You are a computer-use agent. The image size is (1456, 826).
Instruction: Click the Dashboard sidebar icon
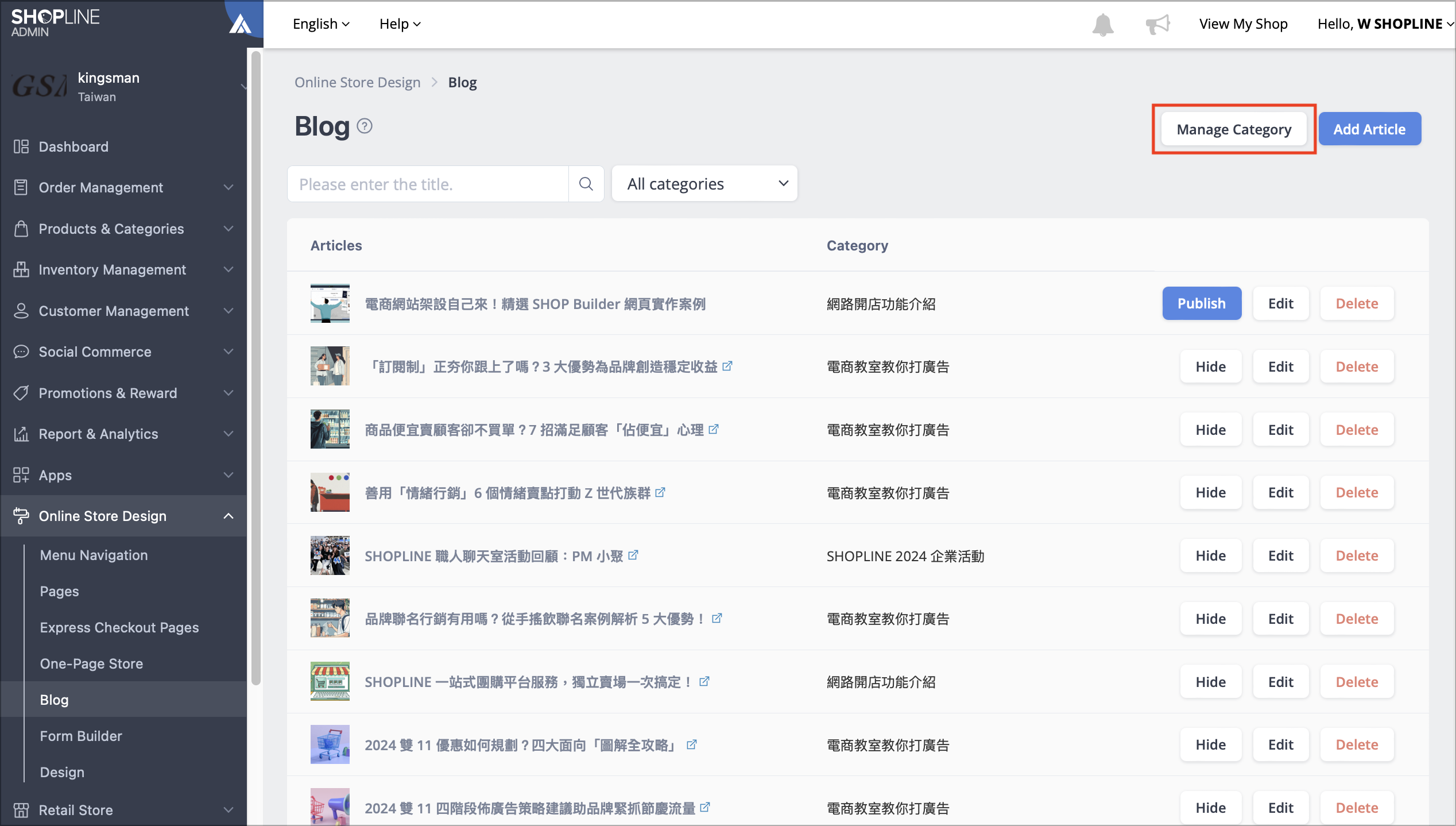pos(21,146)
